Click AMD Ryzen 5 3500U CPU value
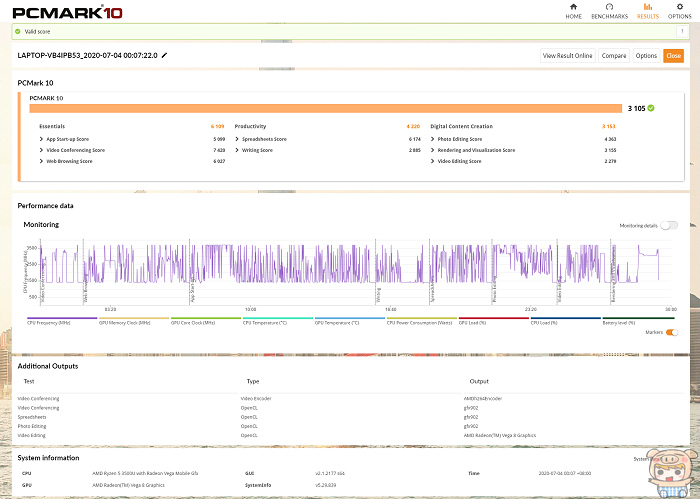Image resolution: width=700 pixels, height=499 pixels. point(145,473)
